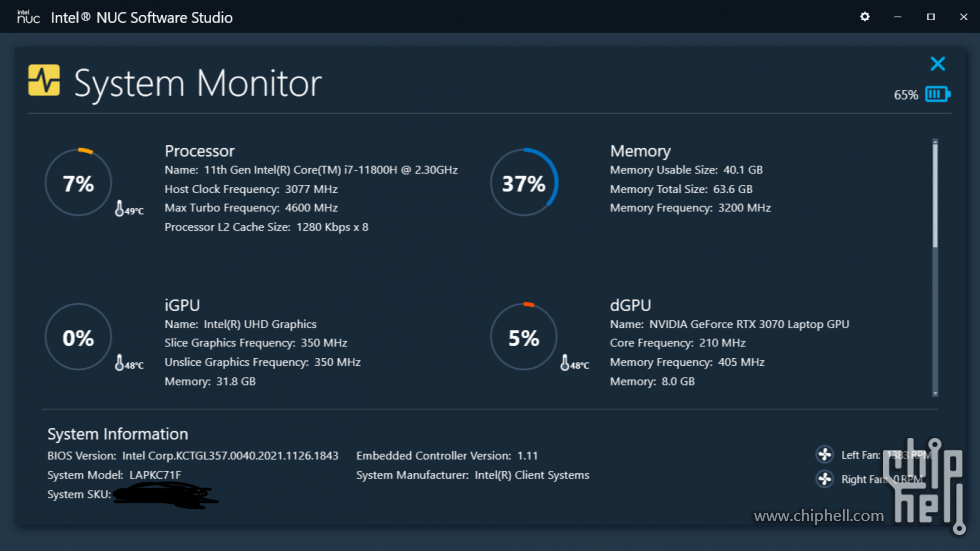Close the System Monitor panel with the blue X

click(x=938, y=64)
